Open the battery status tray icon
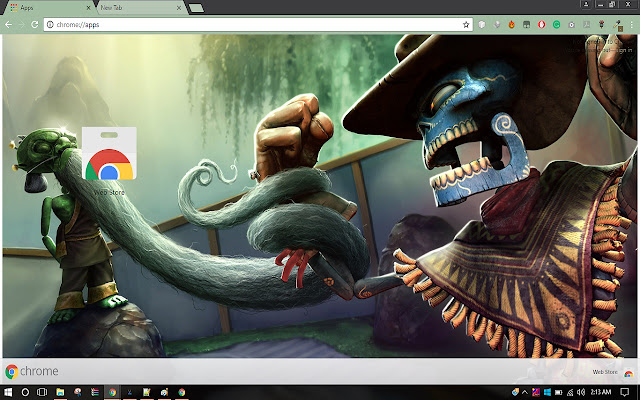The image size is (640, 400). [558, 393]
